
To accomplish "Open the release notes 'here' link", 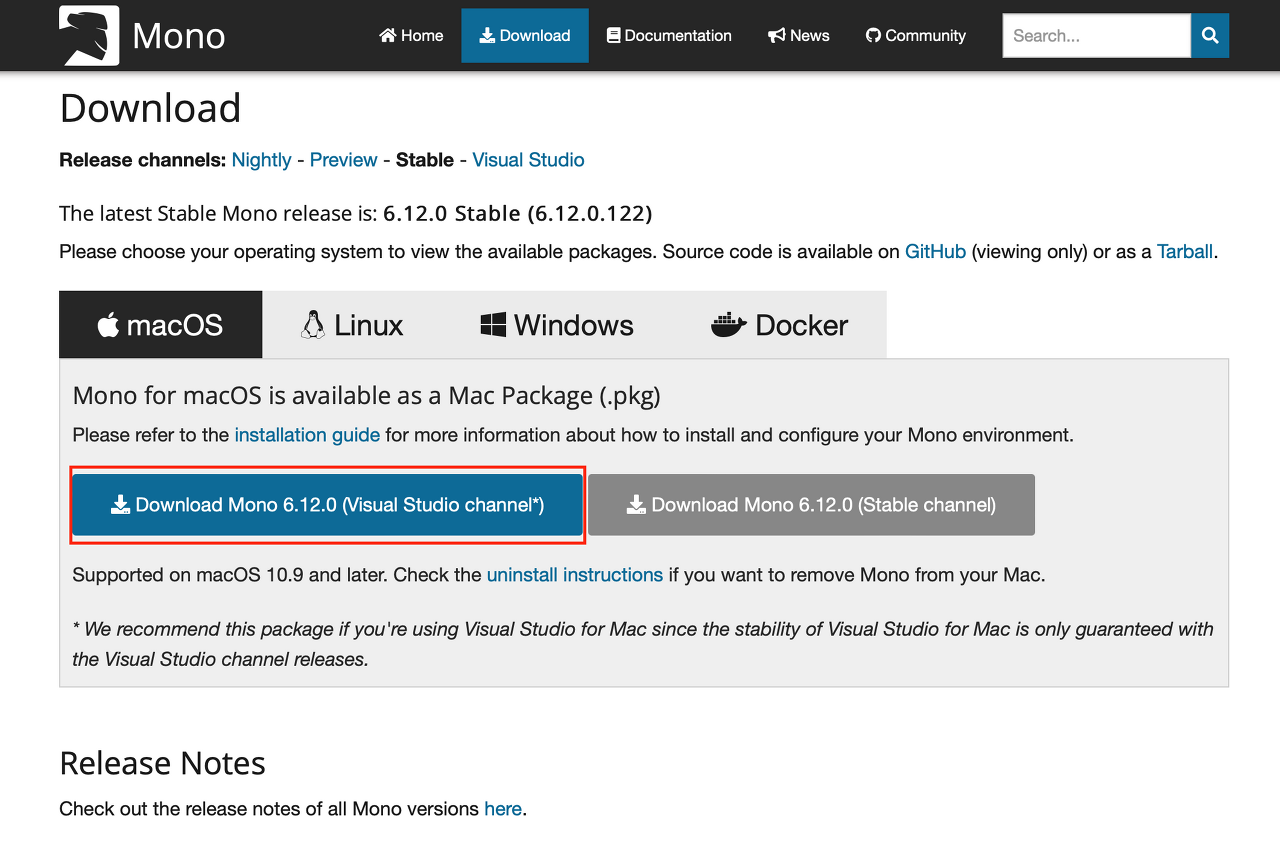I will coord(503,809).
